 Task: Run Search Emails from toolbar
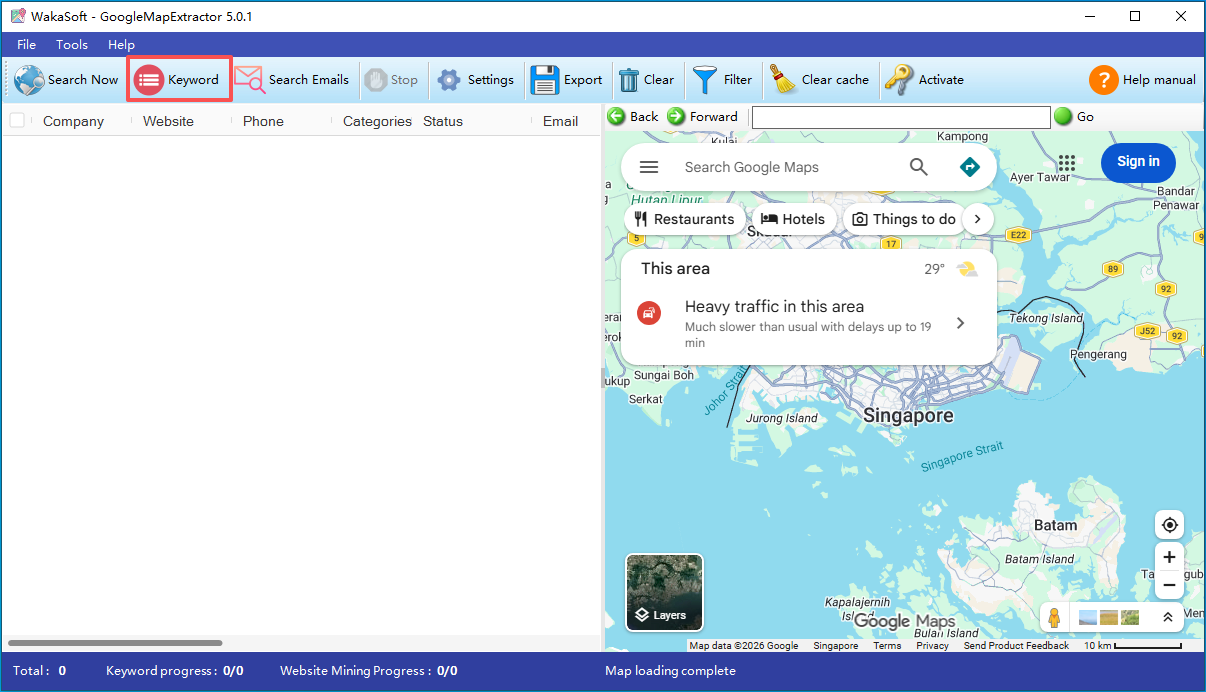pyautogui.click(x=292, y=80)
